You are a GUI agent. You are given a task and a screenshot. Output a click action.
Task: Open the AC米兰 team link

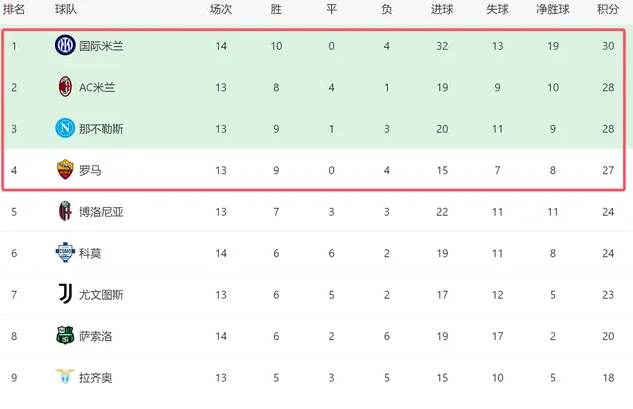(x=97, y=87)
